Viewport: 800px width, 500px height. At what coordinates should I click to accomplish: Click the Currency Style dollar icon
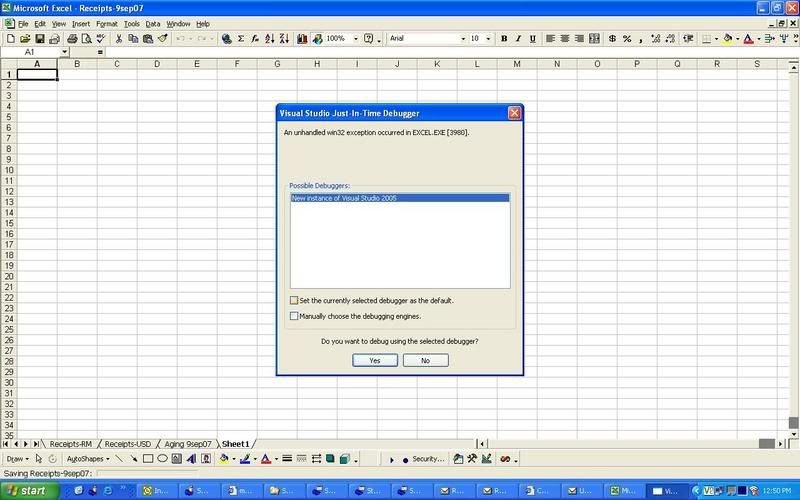coord(612,39)
